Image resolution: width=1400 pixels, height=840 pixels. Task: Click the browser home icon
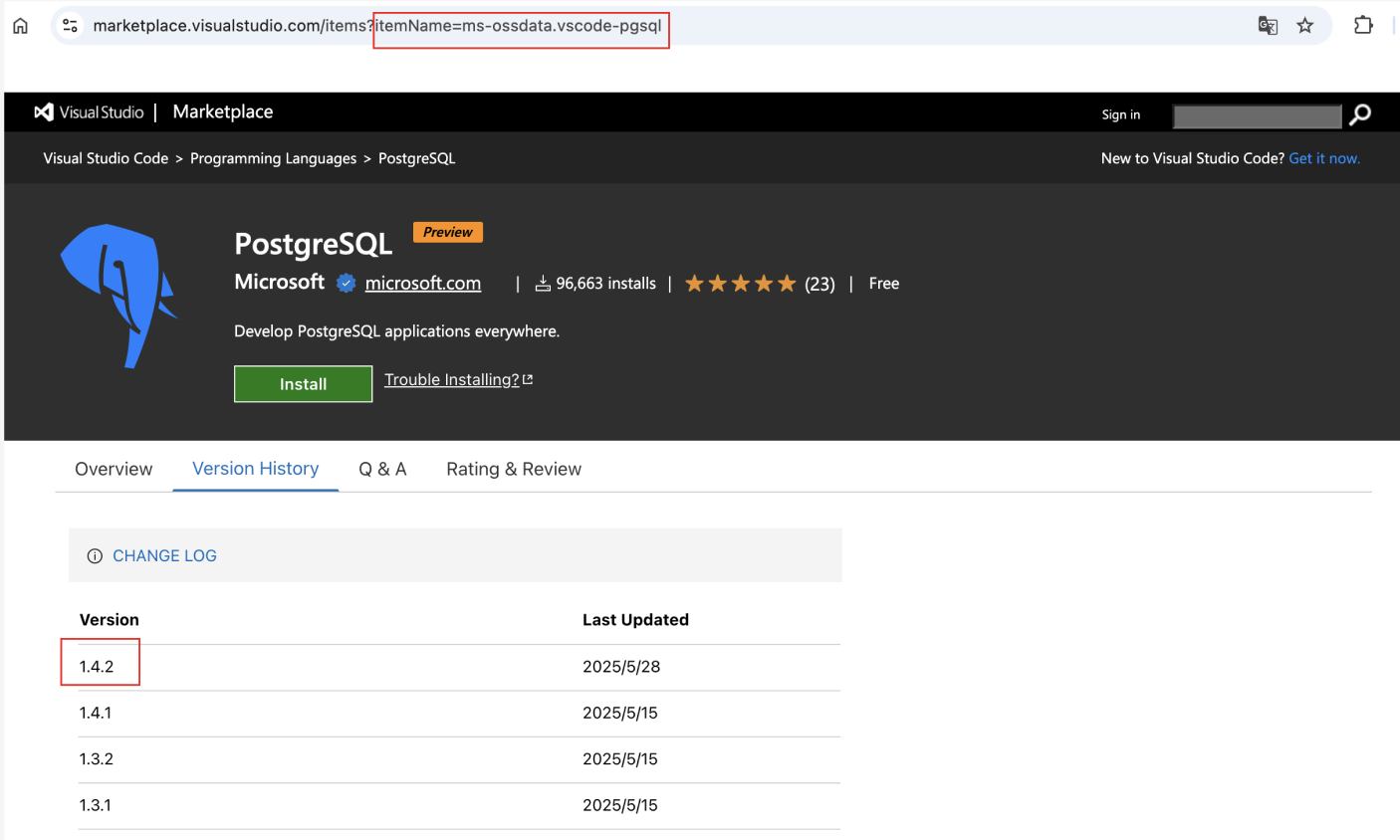[20, 26]
